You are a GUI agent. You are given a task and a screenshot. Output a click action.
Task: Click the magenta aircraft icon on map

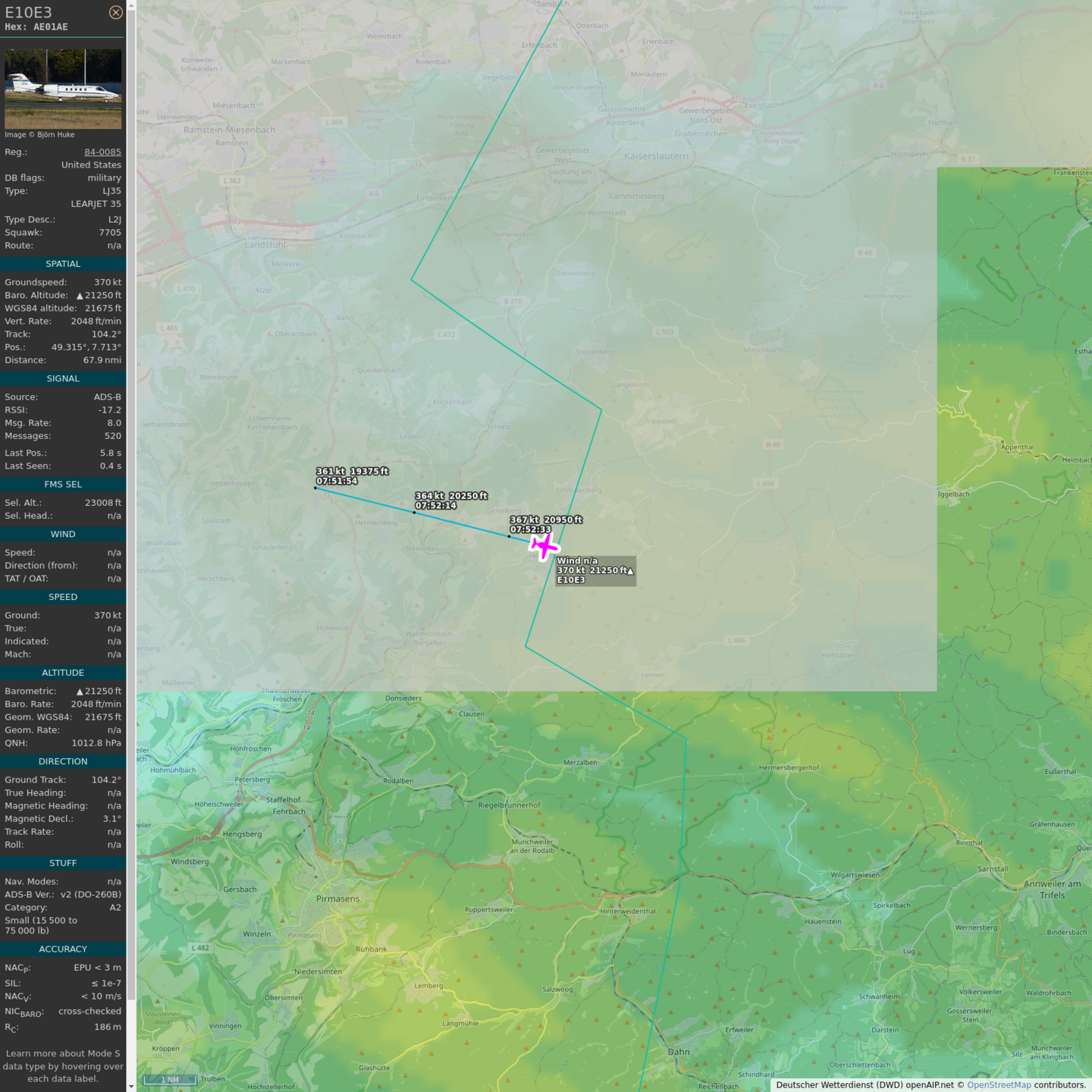pos(544,546)
